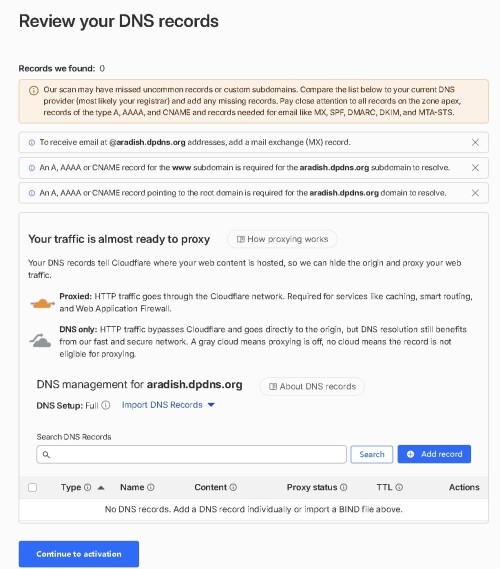Dismiss the MX record email notice
Viewport: 500px width, 569px height.
475,142
